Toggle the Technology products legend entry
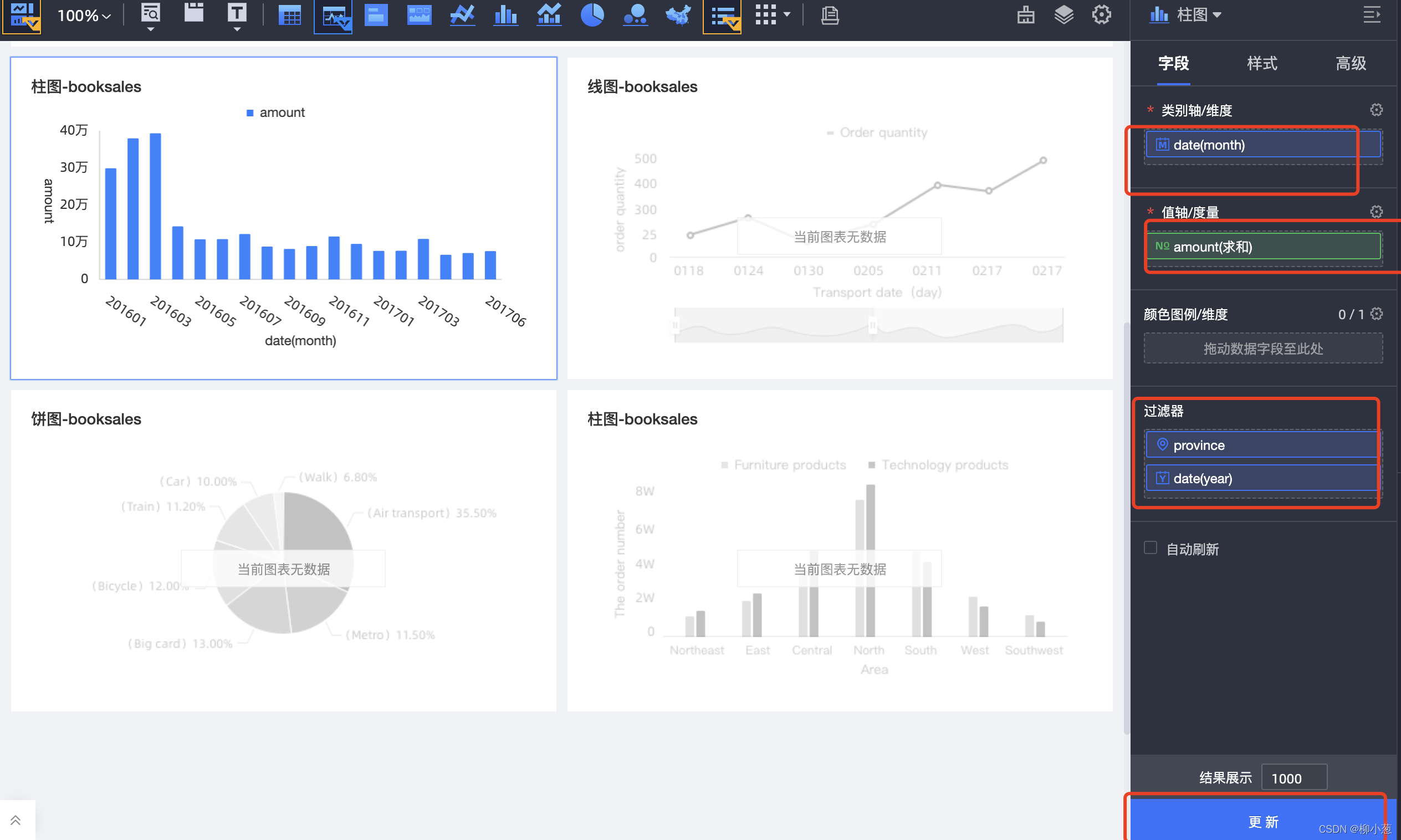1401x840 pixels. pos(938,465)
